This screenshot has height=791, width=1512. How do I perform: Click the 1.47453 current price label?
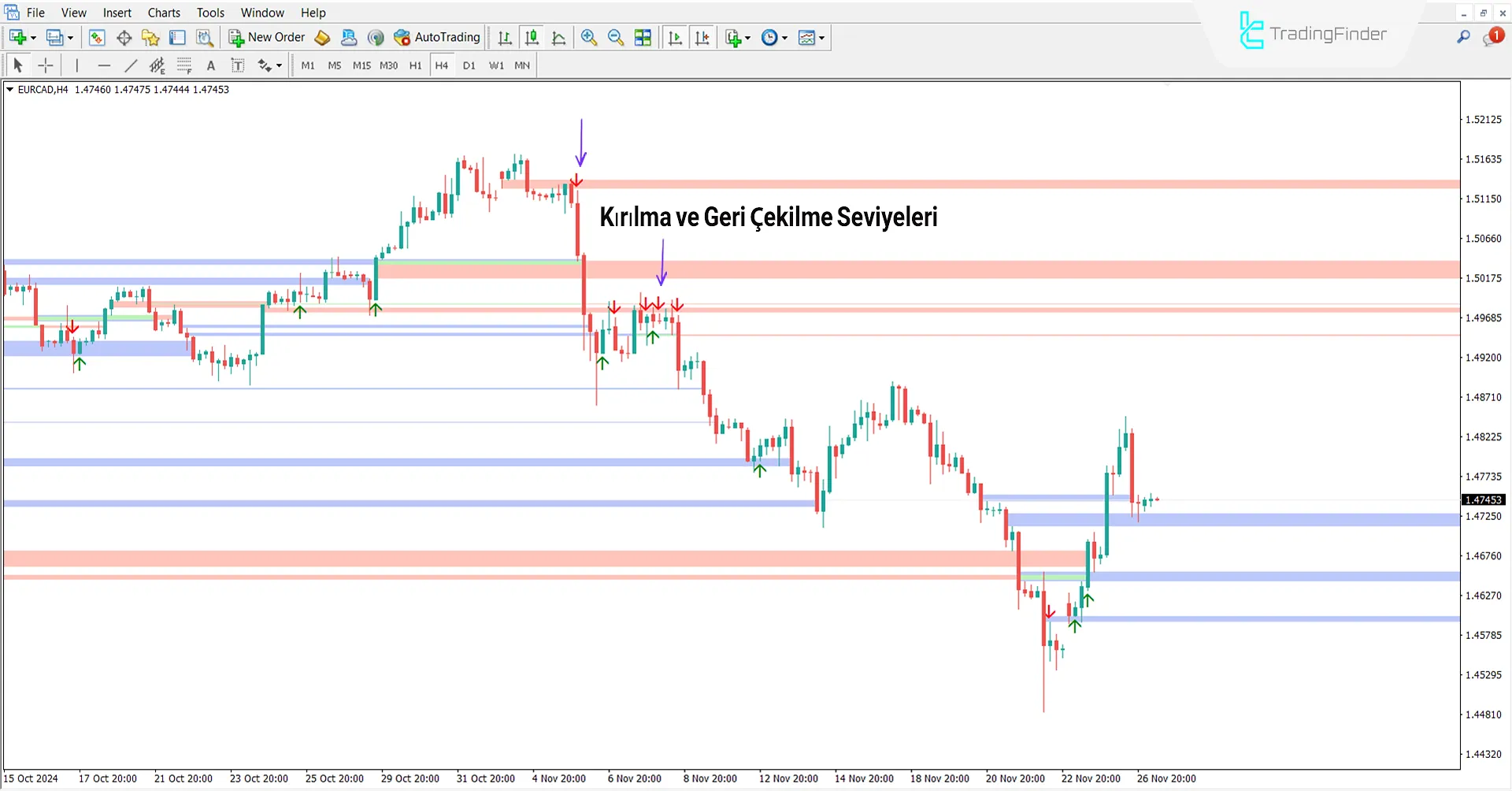pyautogui.click(x=1484, y=499)
